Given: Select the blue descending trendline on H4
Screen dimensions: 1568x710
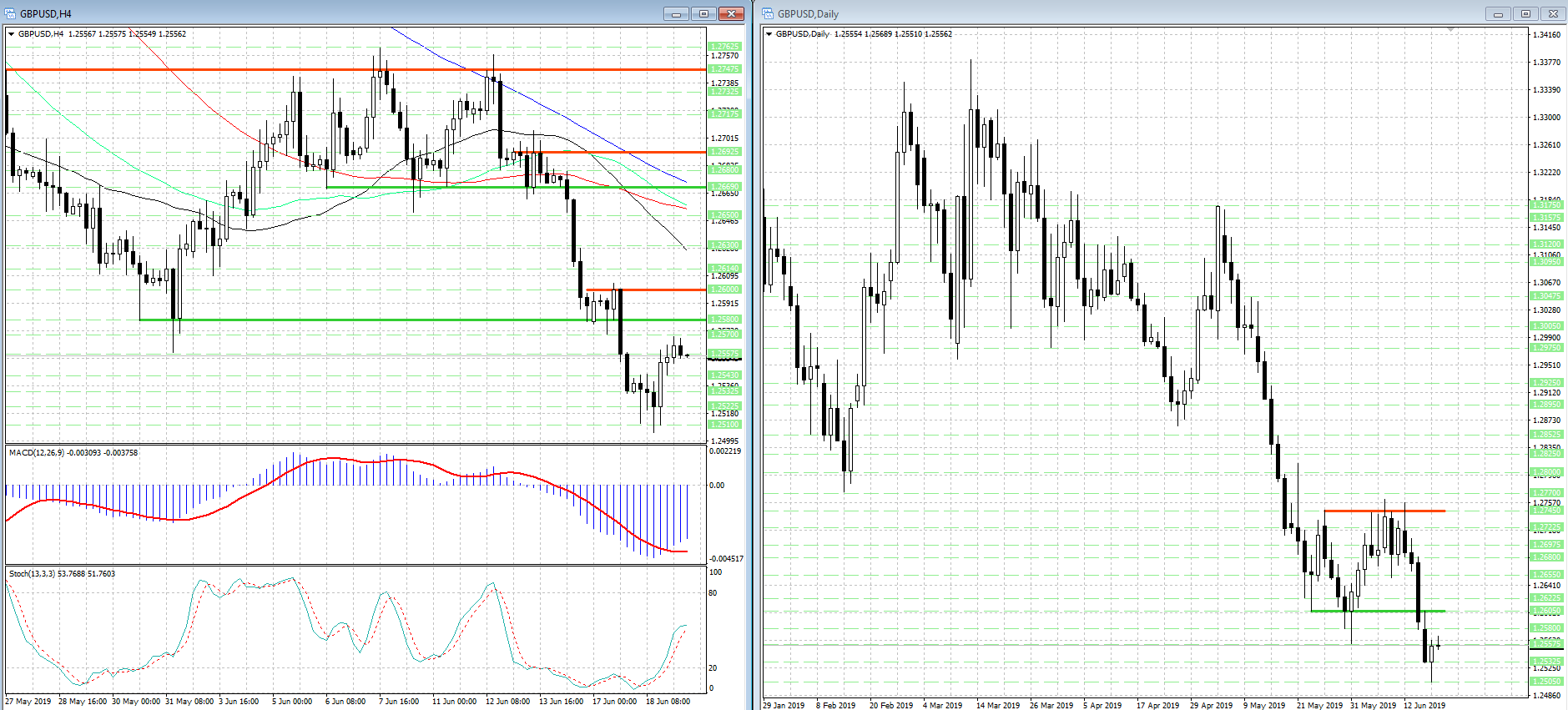Looking at the screenshot, I should point(538,105).
